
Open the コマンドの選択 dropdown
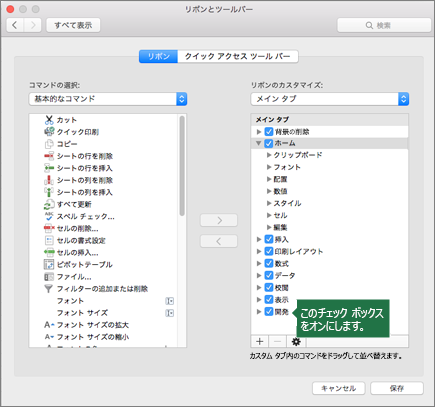[x=108, y=99]
